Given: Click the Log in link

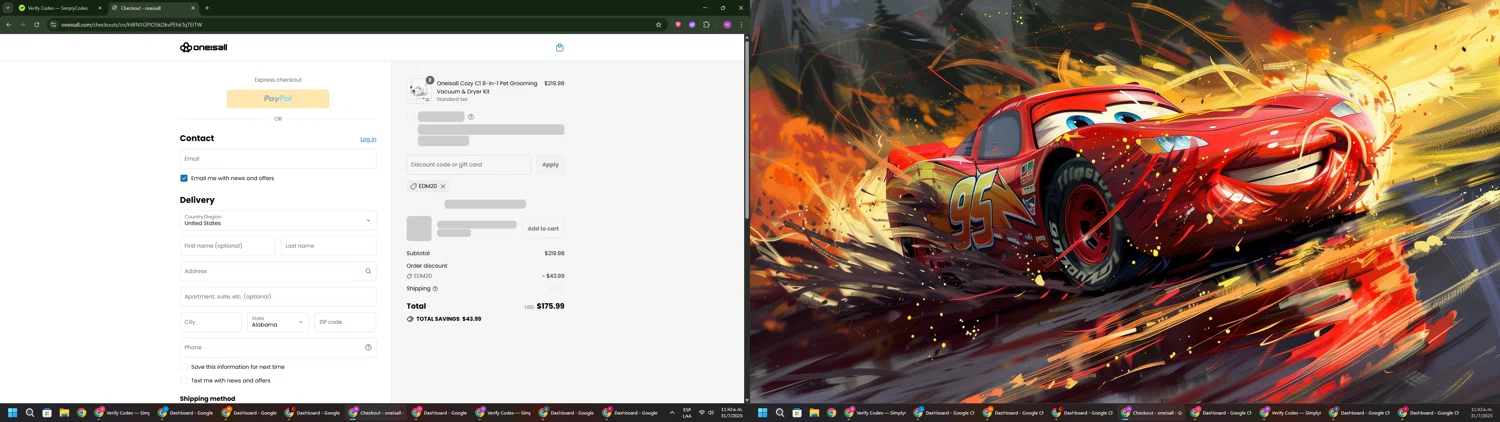Looking at the screenshot, I should tap(368, 139).
